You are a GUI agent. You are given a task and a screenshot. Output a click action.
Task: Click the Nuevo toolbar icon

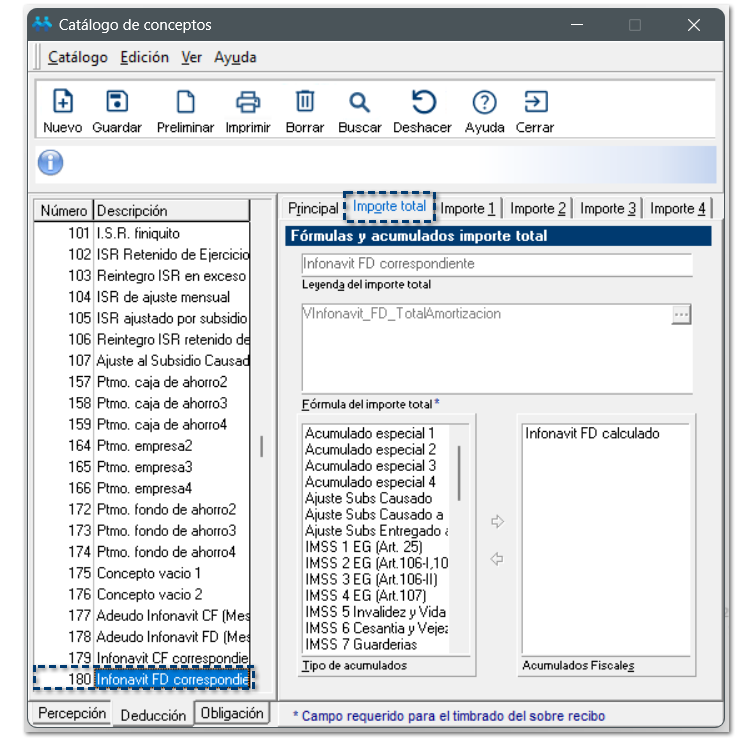tap(62, 103)
